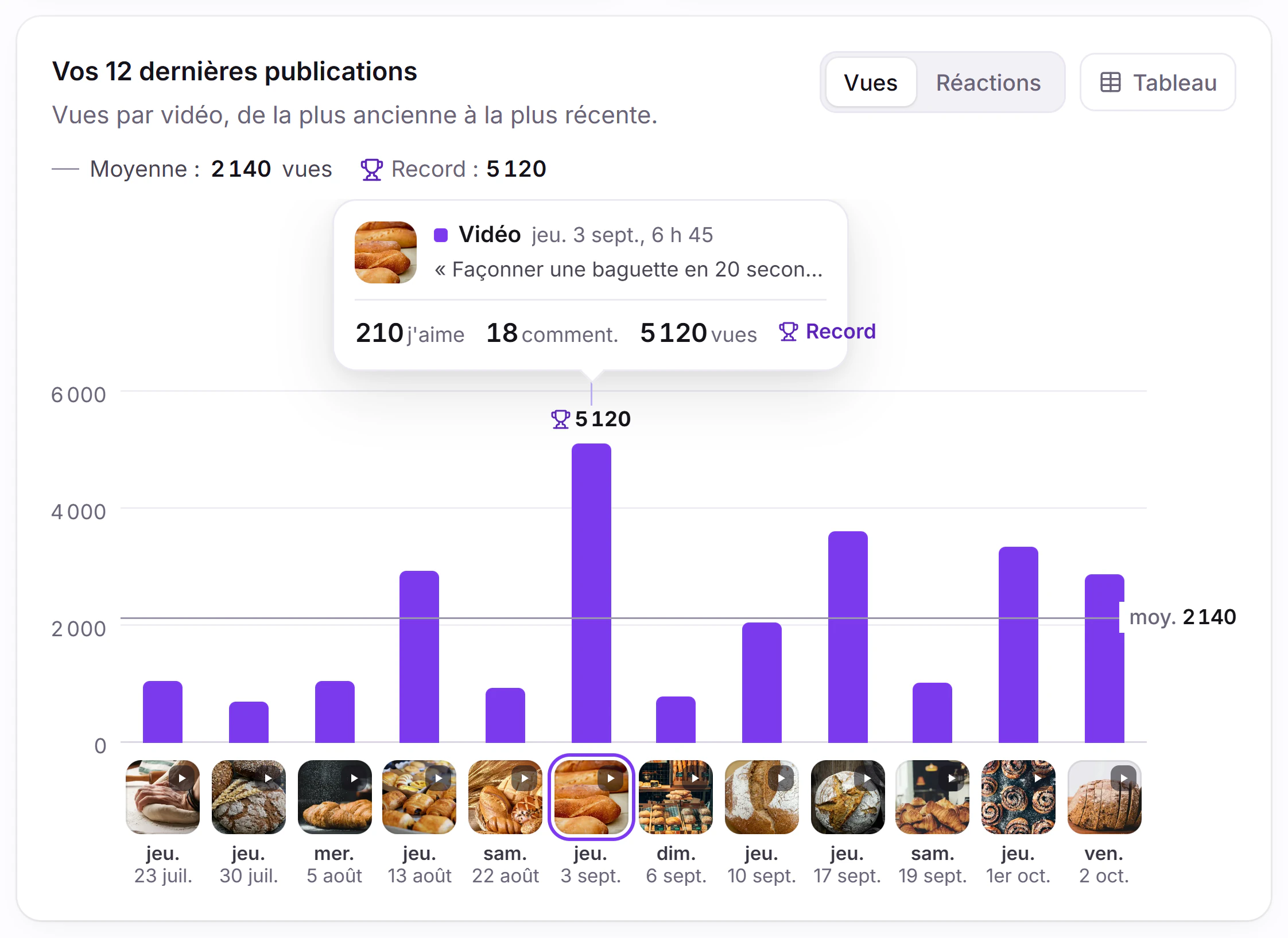Click the 23 juil. bar in chart
The image size is (1288, 938).
[163, 712]
